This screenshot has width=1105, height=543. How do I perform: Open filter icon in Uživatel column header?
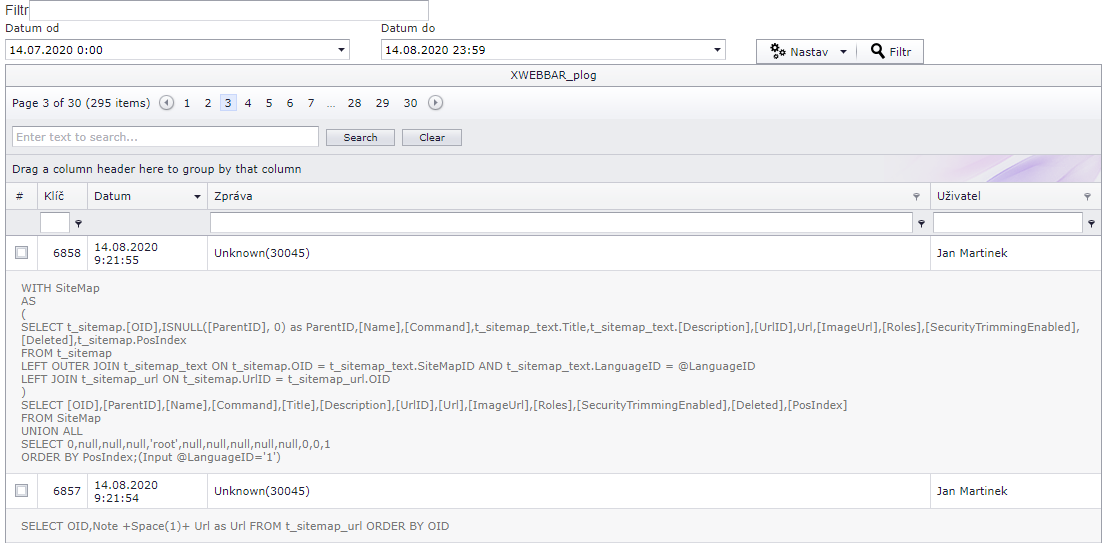[x=1087, y=197]
